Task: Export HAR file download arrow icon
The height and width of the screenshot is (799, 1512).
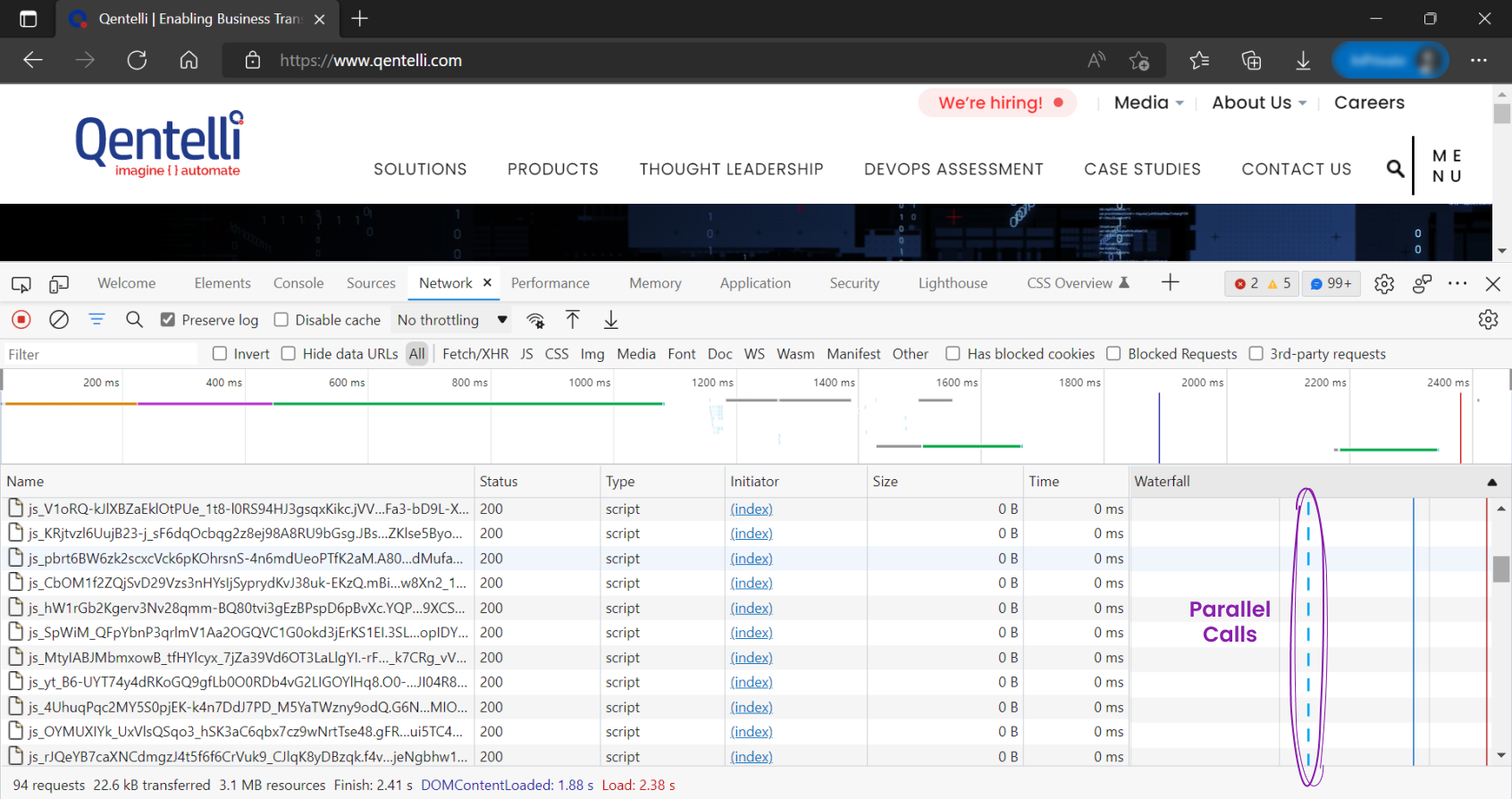Action: (611, 319)
